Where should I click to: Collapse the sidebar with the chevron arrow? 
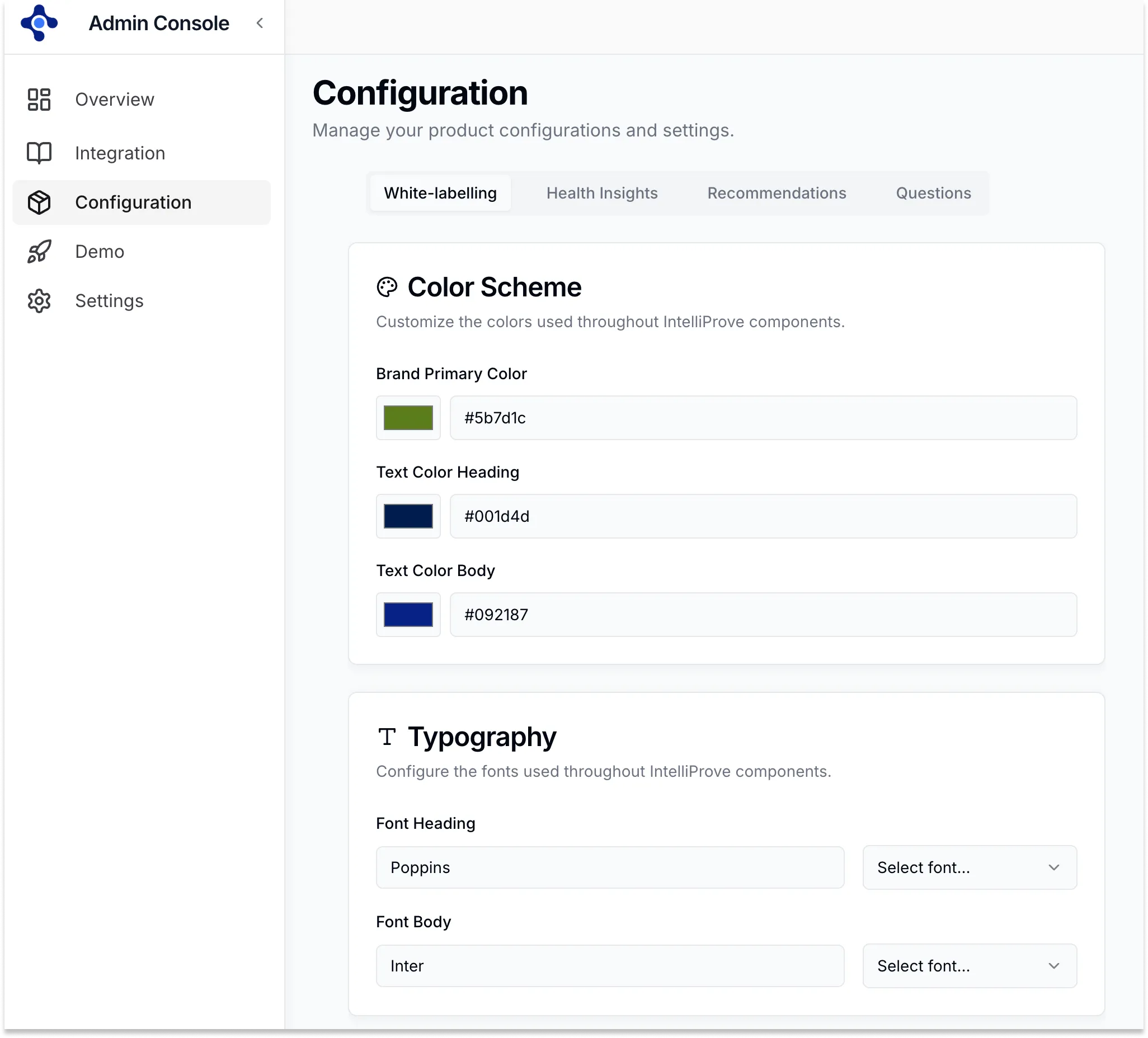click(260, 23)
